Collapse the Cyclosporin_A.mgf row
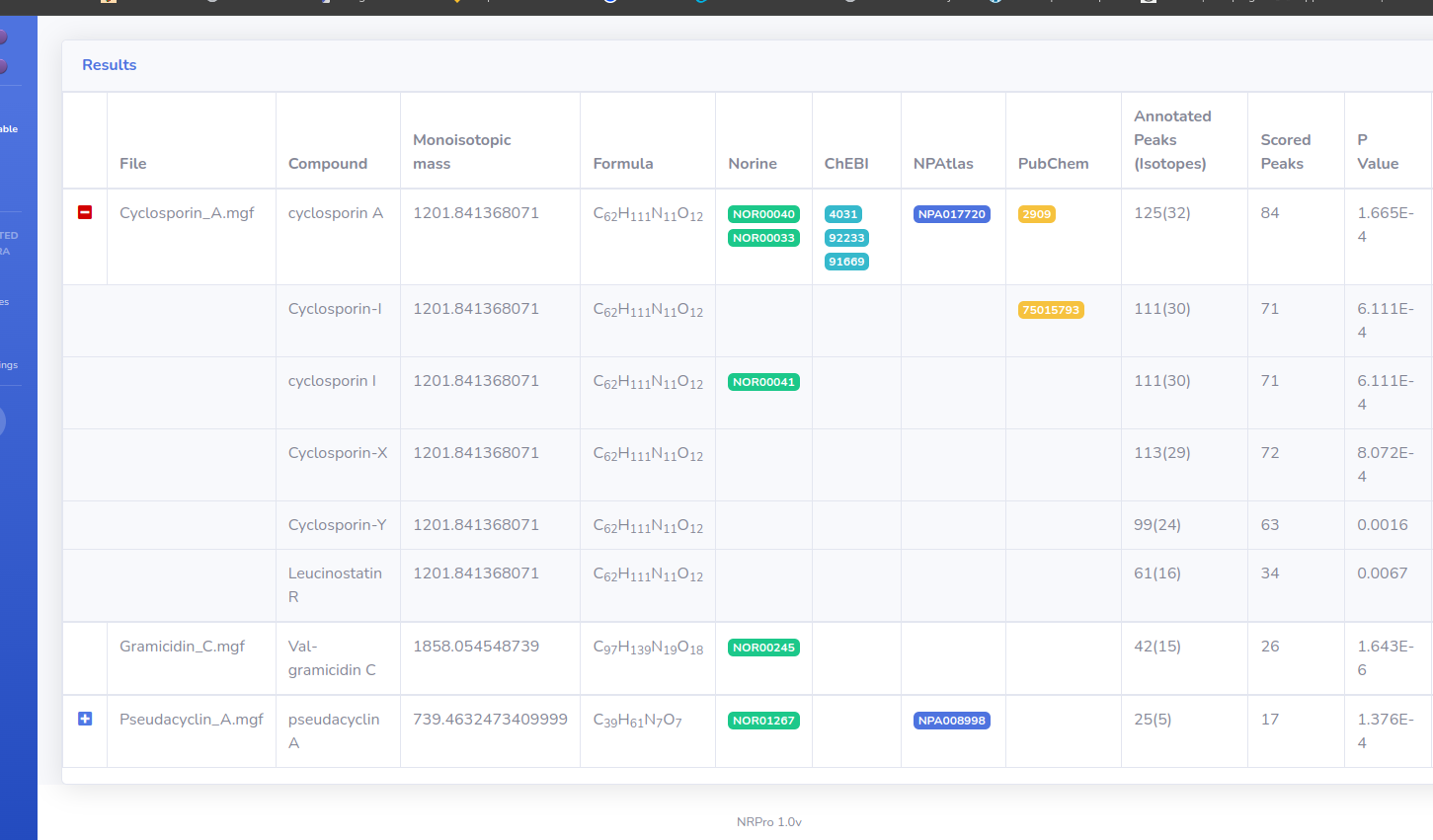 (85, 212)
